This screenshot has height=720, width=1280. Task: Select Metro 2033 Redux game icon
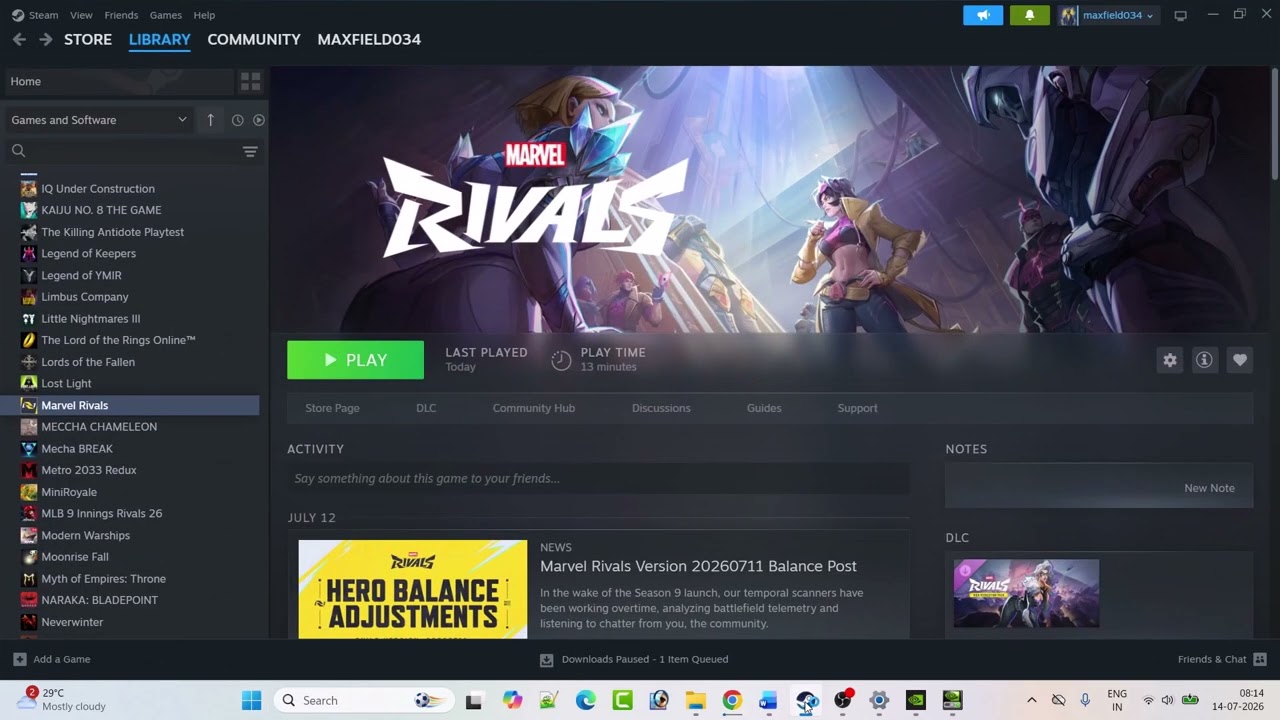29,470
